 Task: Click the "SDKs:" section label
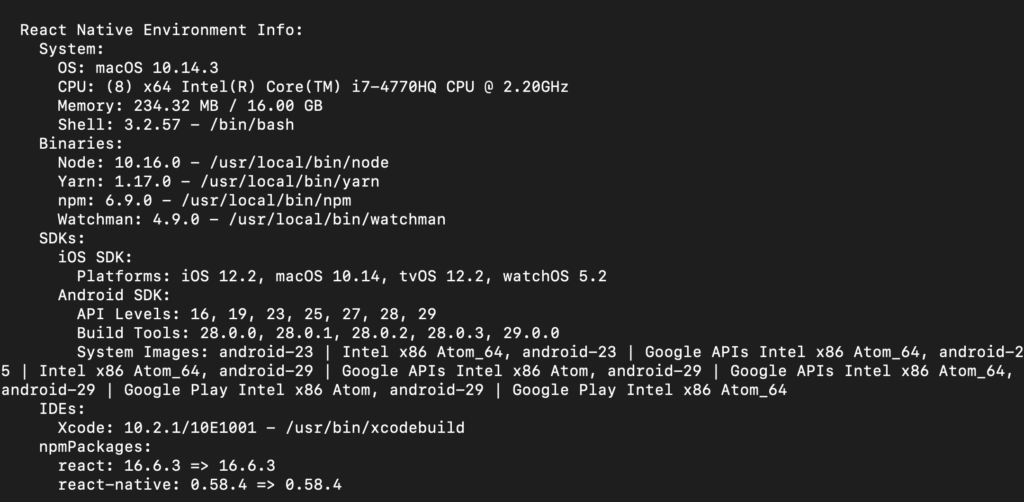click(62, 238)
